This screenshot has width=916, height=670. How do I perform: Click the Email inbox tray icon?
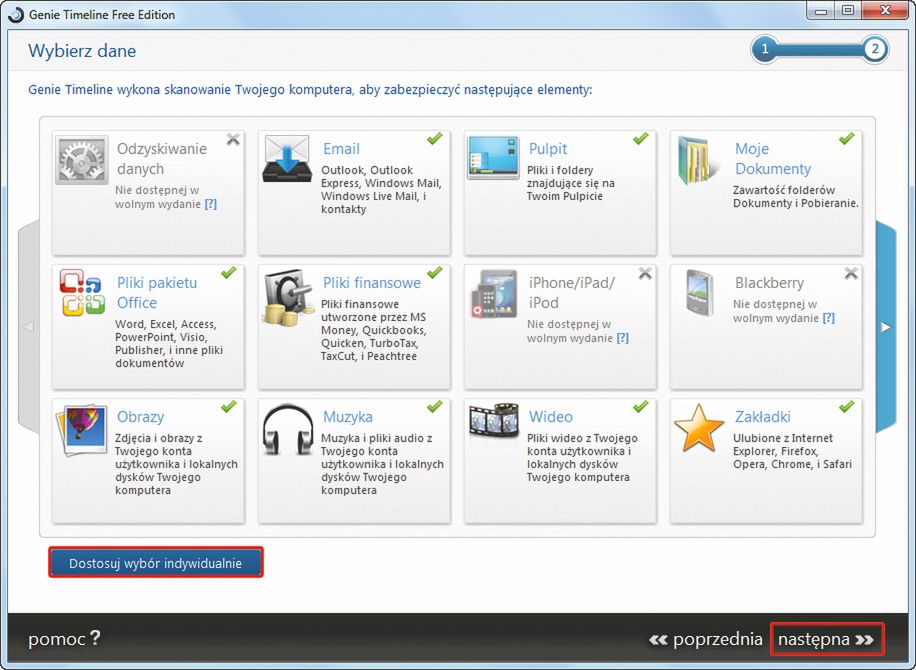[287, 158]
